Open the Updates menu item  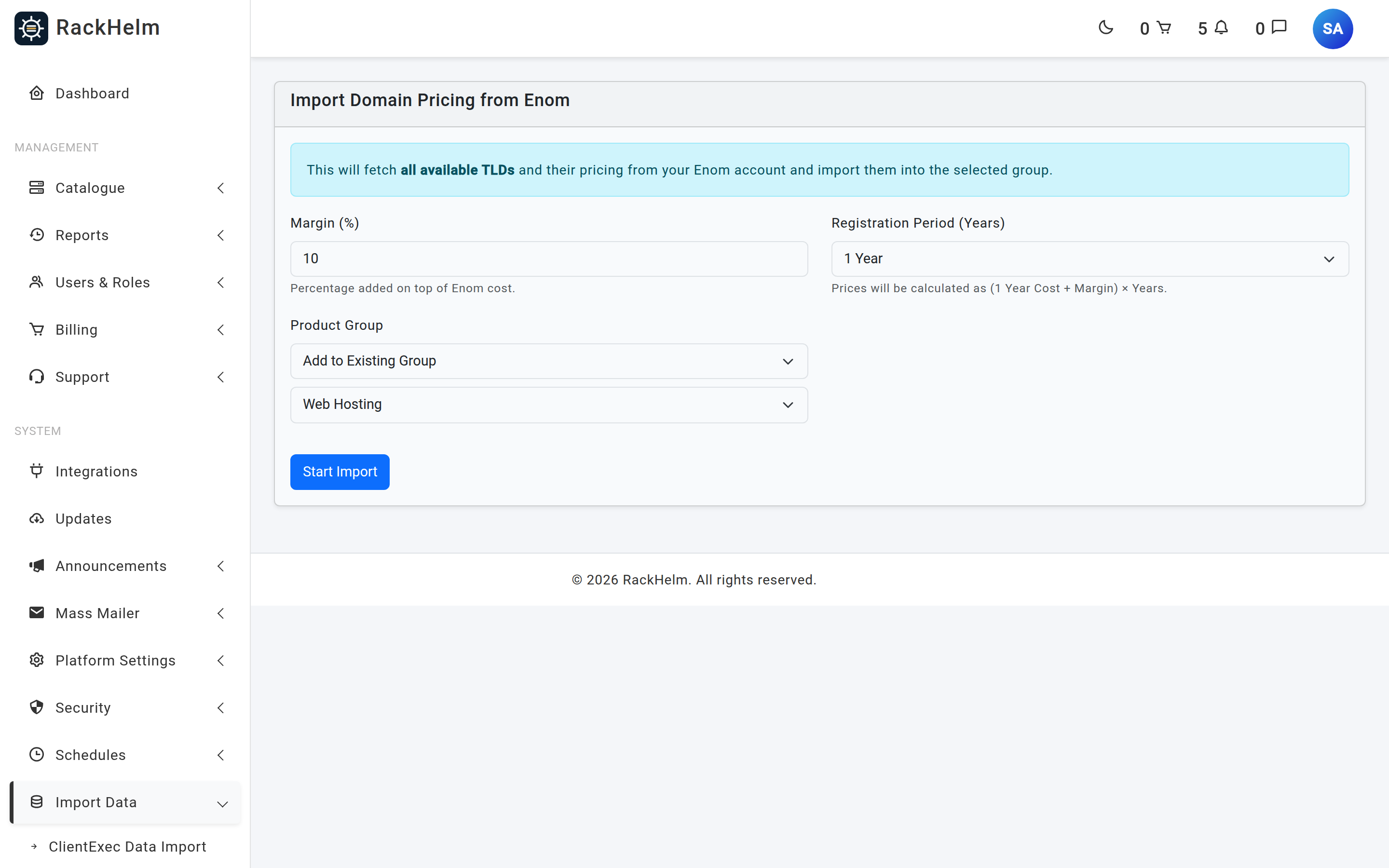(125, 519)
